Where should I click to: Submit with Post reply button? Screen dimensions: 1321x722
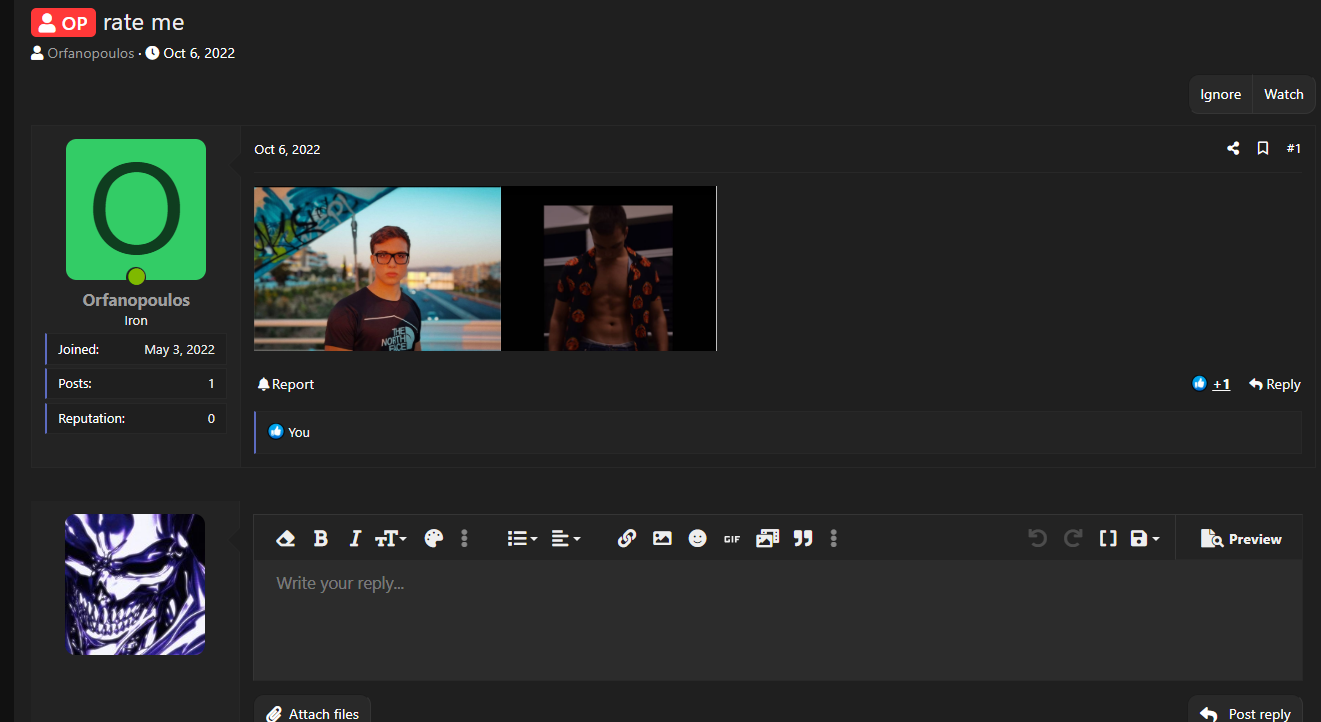(1245, 713)
